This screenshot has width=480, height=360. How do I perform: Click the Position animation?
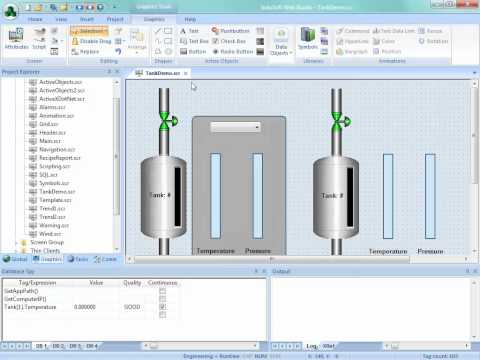pyautogui.click(x=387, y=52)
